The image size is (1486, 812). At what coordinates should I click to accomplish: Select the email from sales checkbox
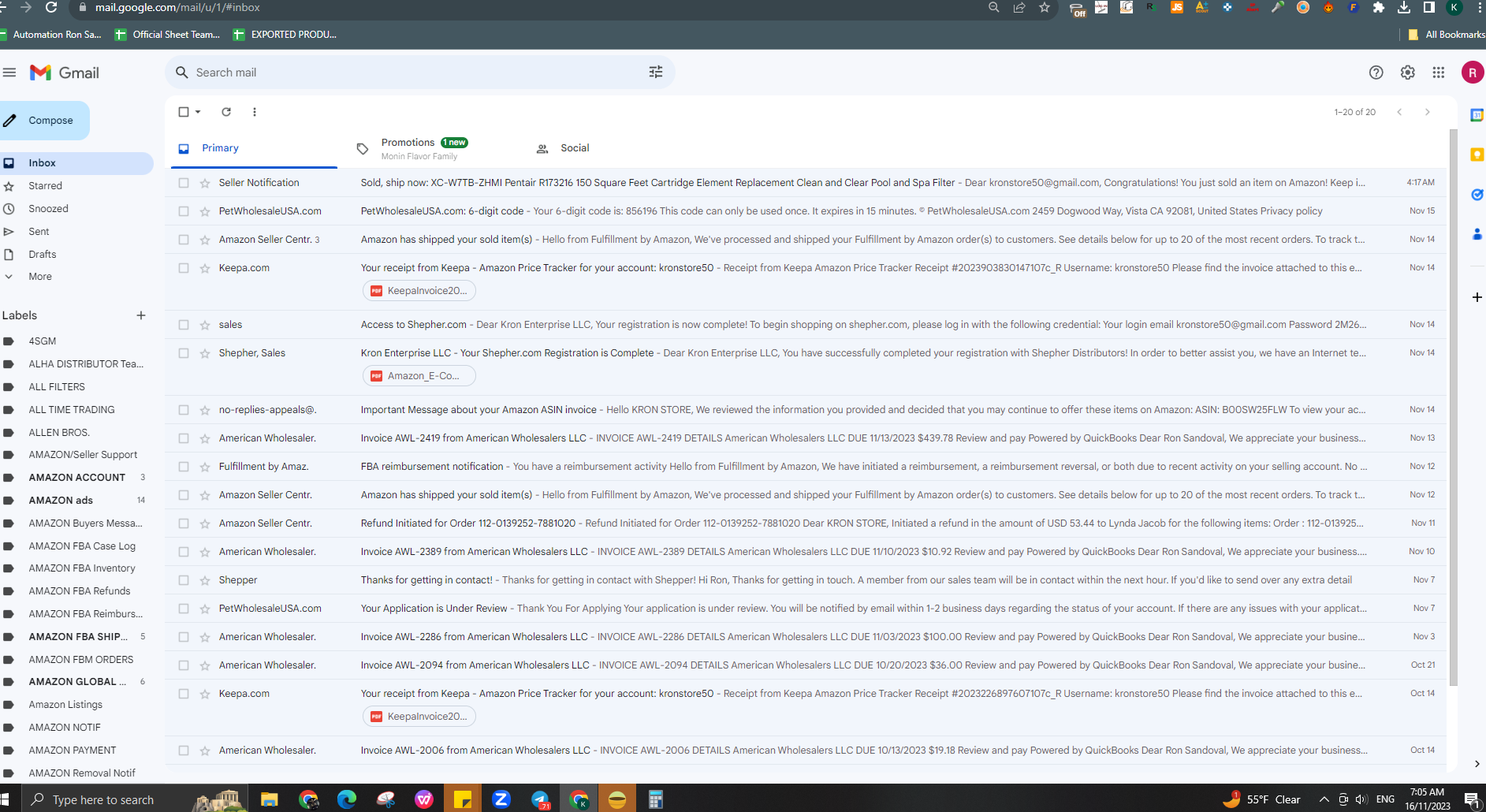pos(184,325)
